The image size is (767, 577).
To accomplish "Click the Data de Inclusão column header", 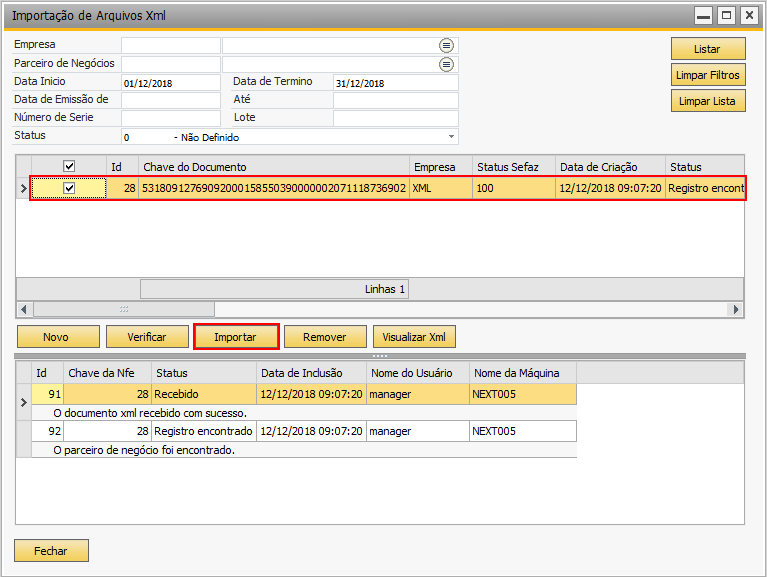I will point(311,373).
